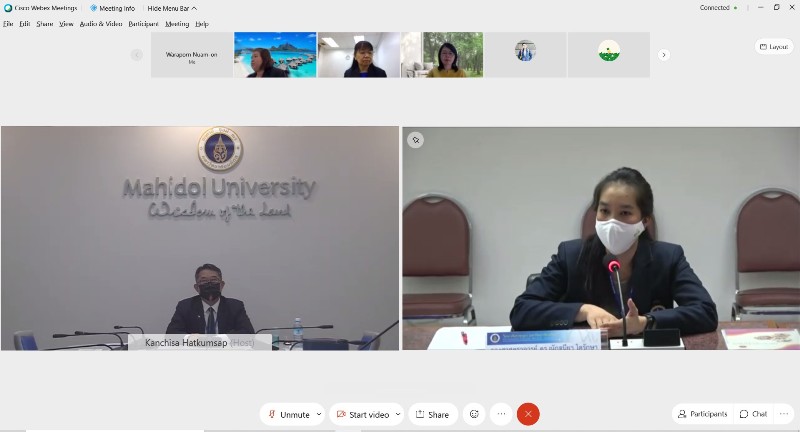Open the Chat panel

(754, 414)
